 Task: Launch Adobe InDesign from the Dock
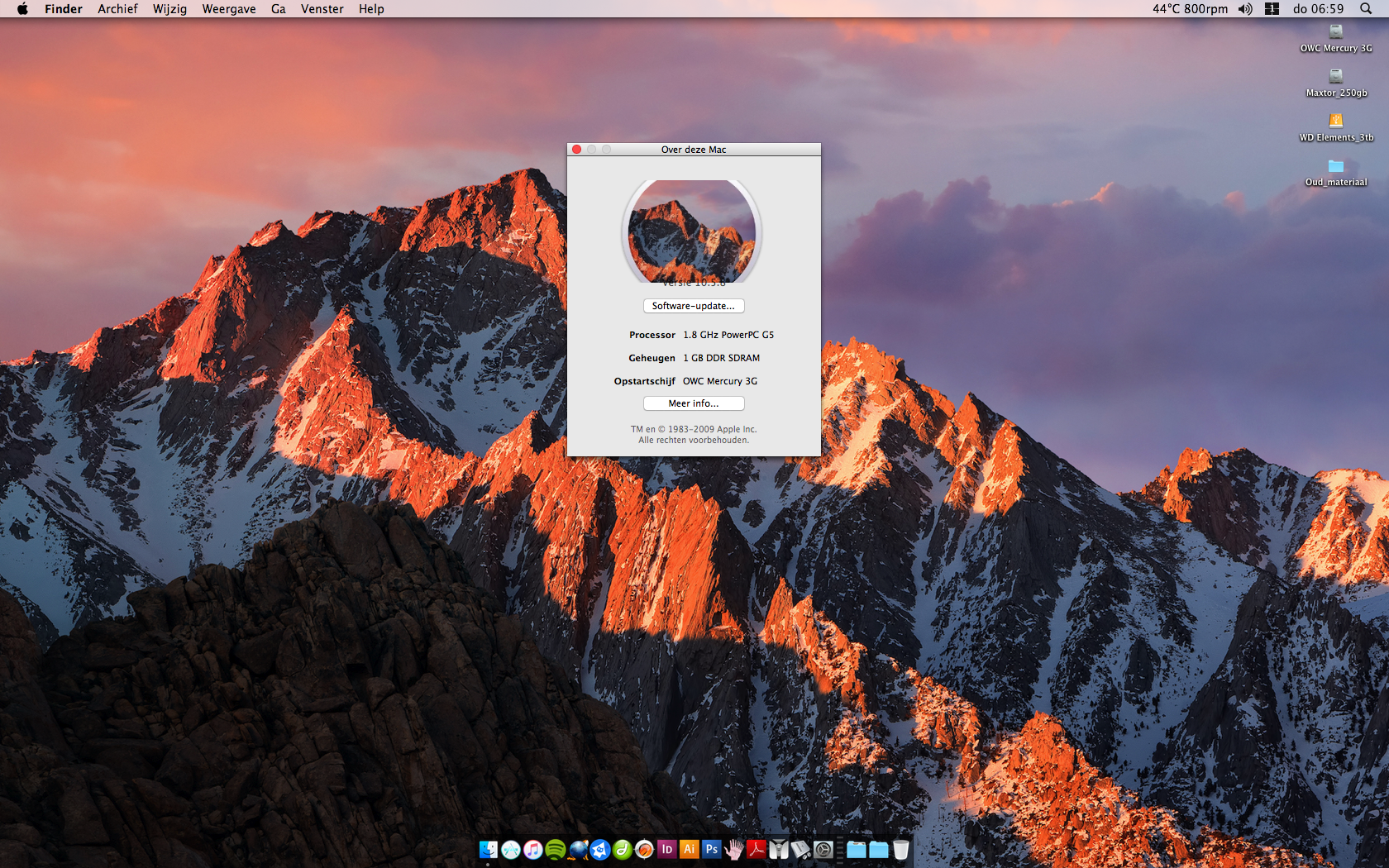[x=667, y=849]
